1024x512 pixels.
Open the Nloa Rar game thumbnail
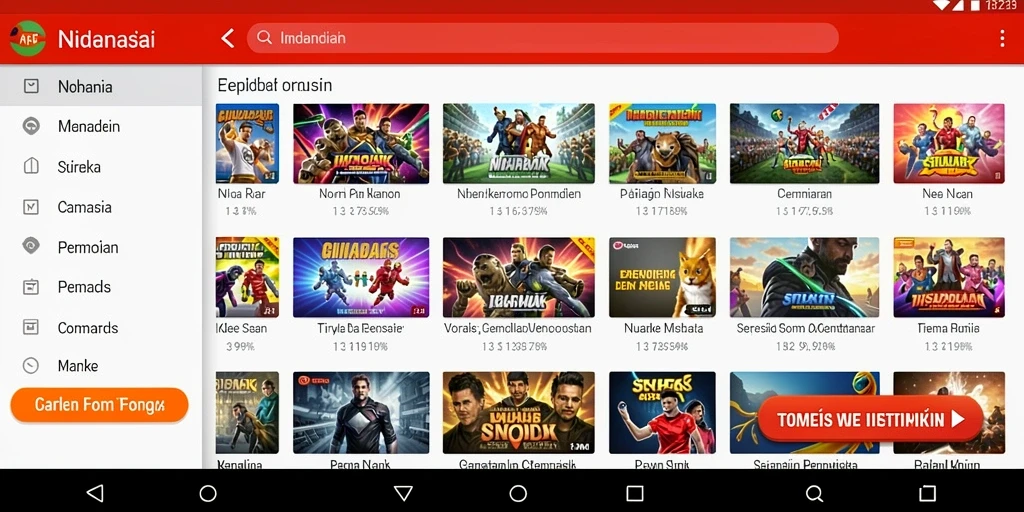click(x=248, y=143)
